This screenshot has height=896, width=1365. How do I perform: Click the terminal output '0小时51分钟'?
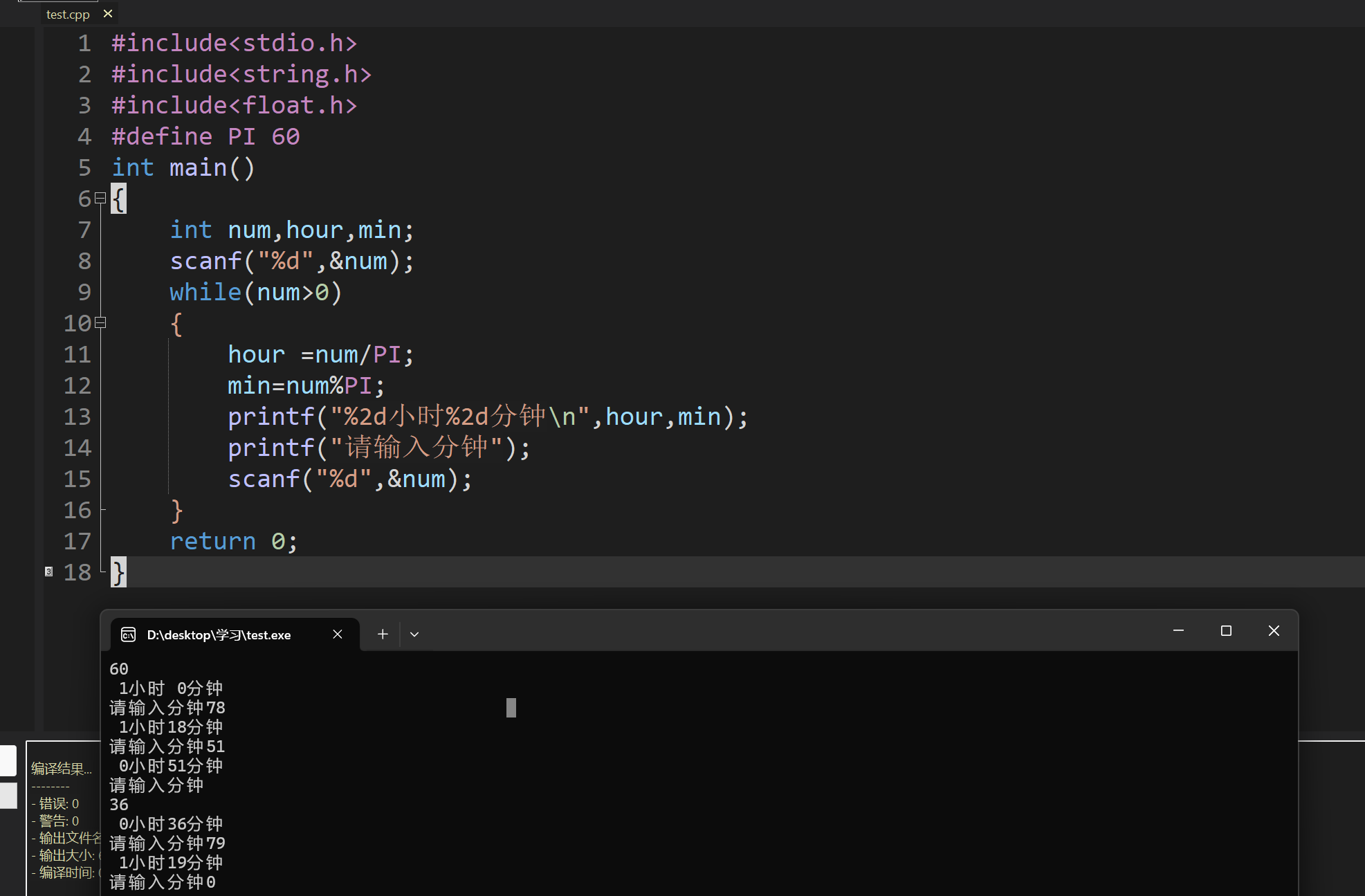coord(171,766)
